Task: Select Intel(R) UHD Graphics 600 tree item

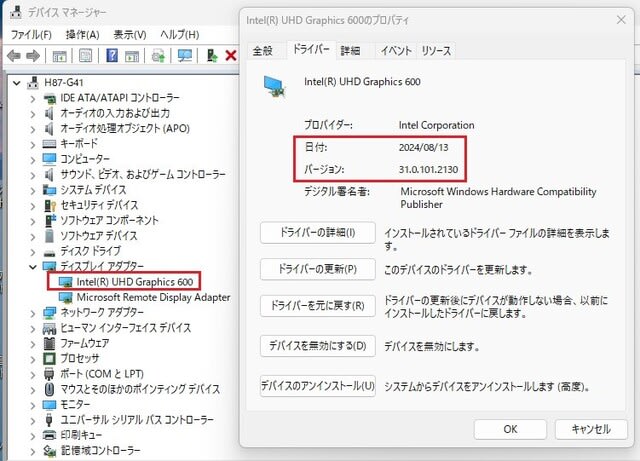Action: click(x=135, y=282)
